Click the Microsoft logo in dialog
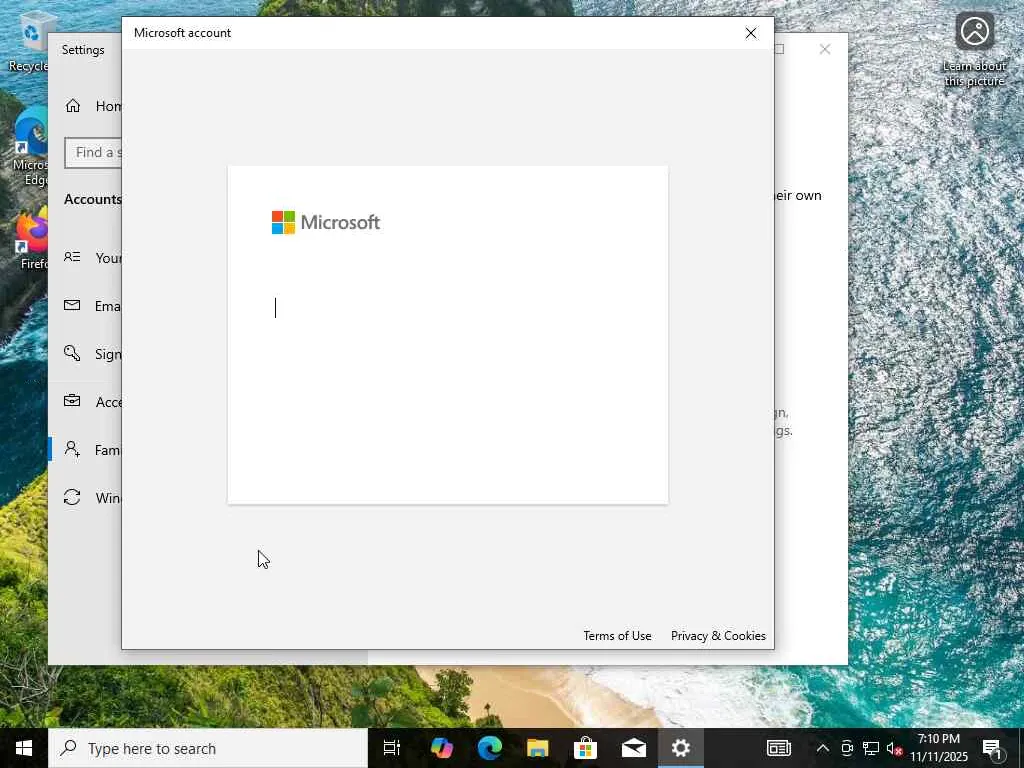This screenshot has height=768, width=1024. 326,223
